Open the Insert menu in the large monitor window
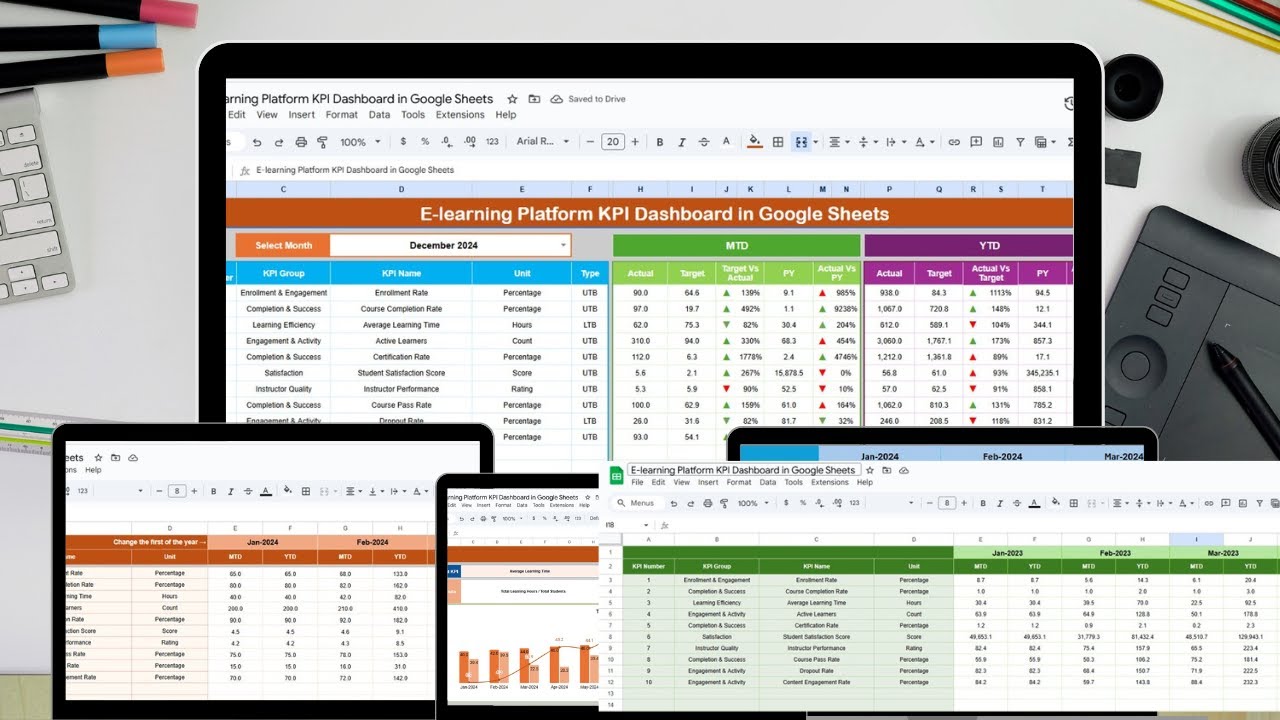Viewport: 1280px width, 720px height. (x=302, y=115)
